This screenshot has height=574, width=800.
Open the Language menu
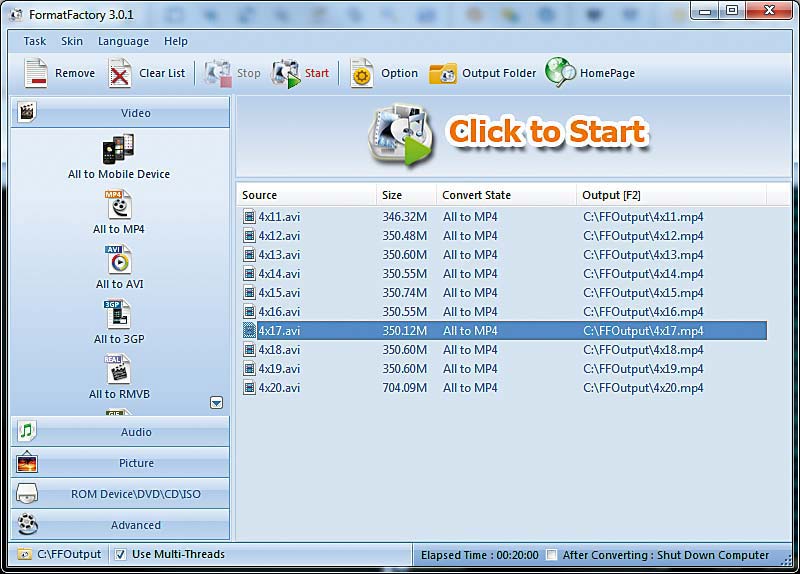point(123,41)
